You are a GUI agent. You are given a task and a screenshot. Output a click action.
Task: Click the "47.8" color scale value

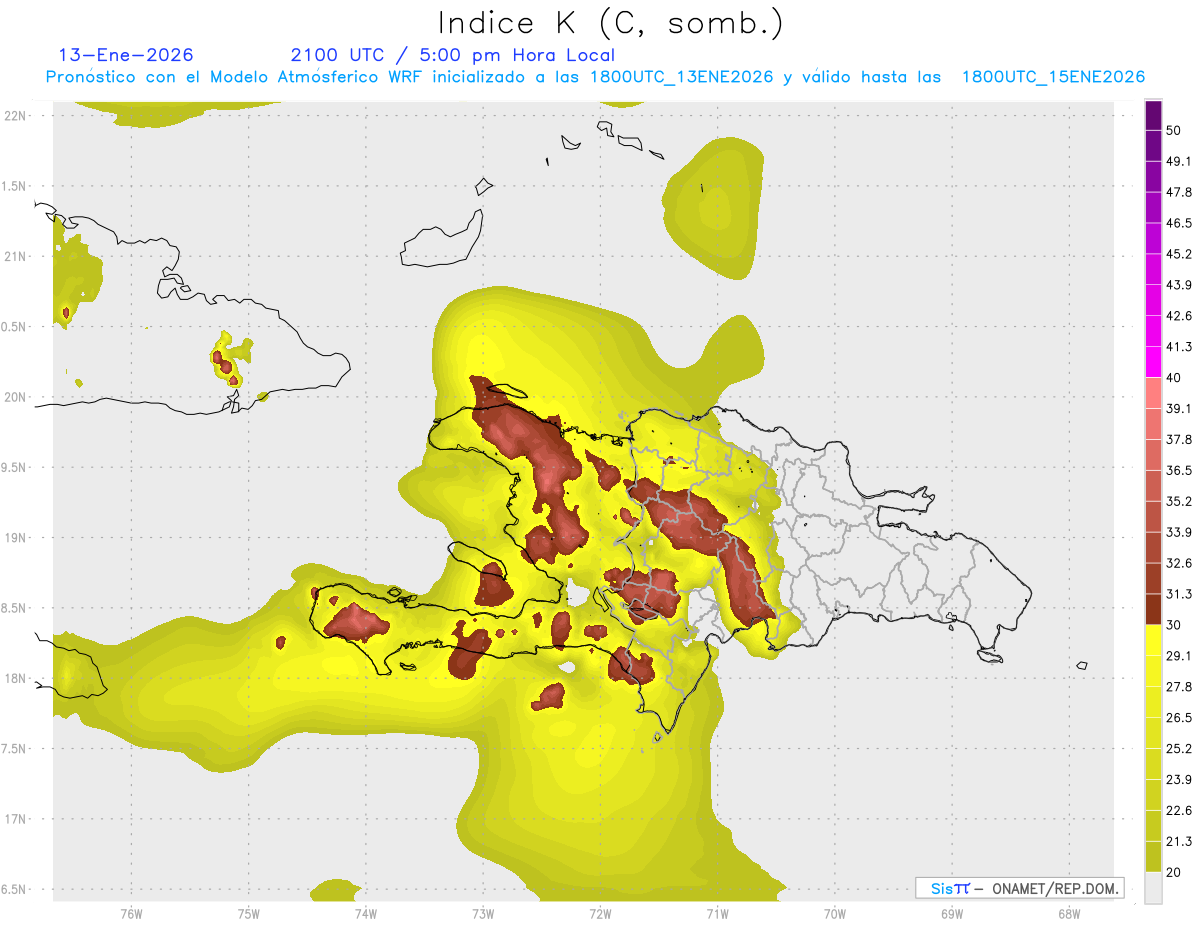click(1179, 193)
